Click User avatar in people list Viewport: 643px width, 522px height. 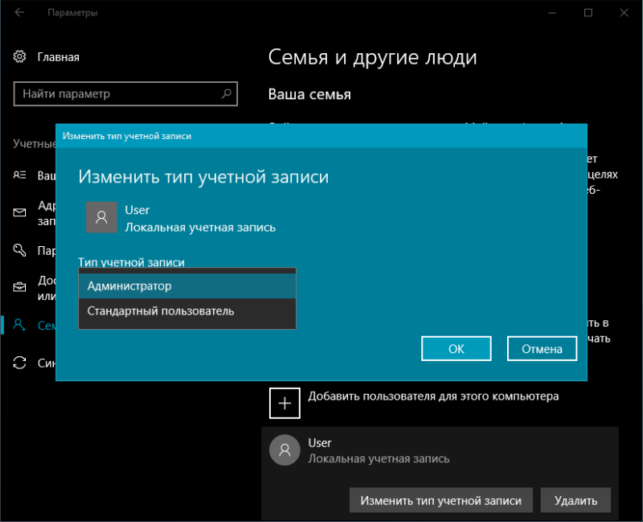point(285,450)
